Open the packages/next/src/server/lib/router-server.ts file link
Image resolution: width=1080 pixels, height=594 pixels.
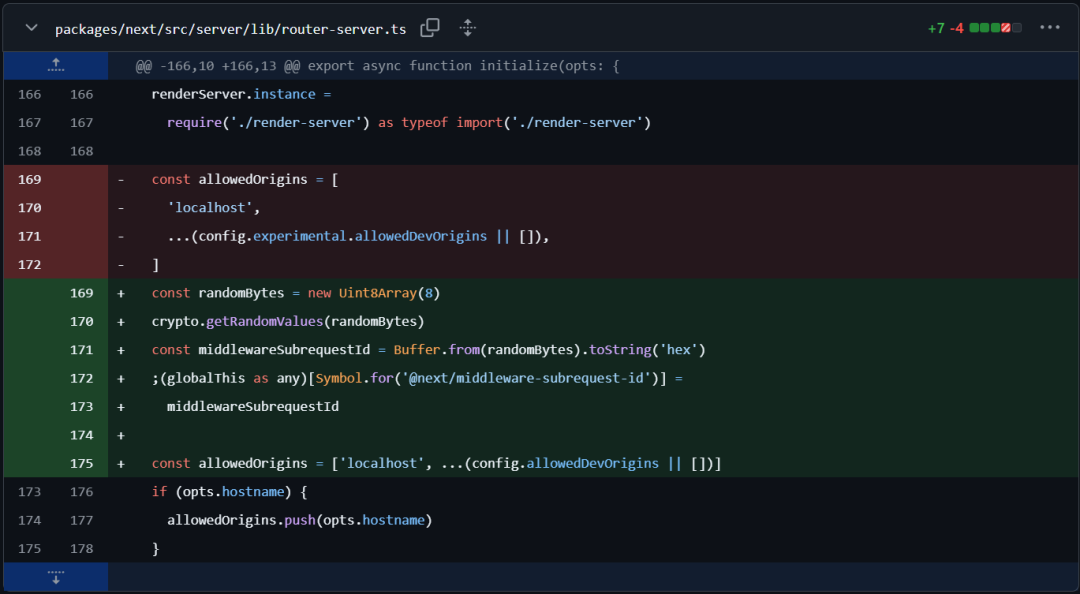click(230, 29)
